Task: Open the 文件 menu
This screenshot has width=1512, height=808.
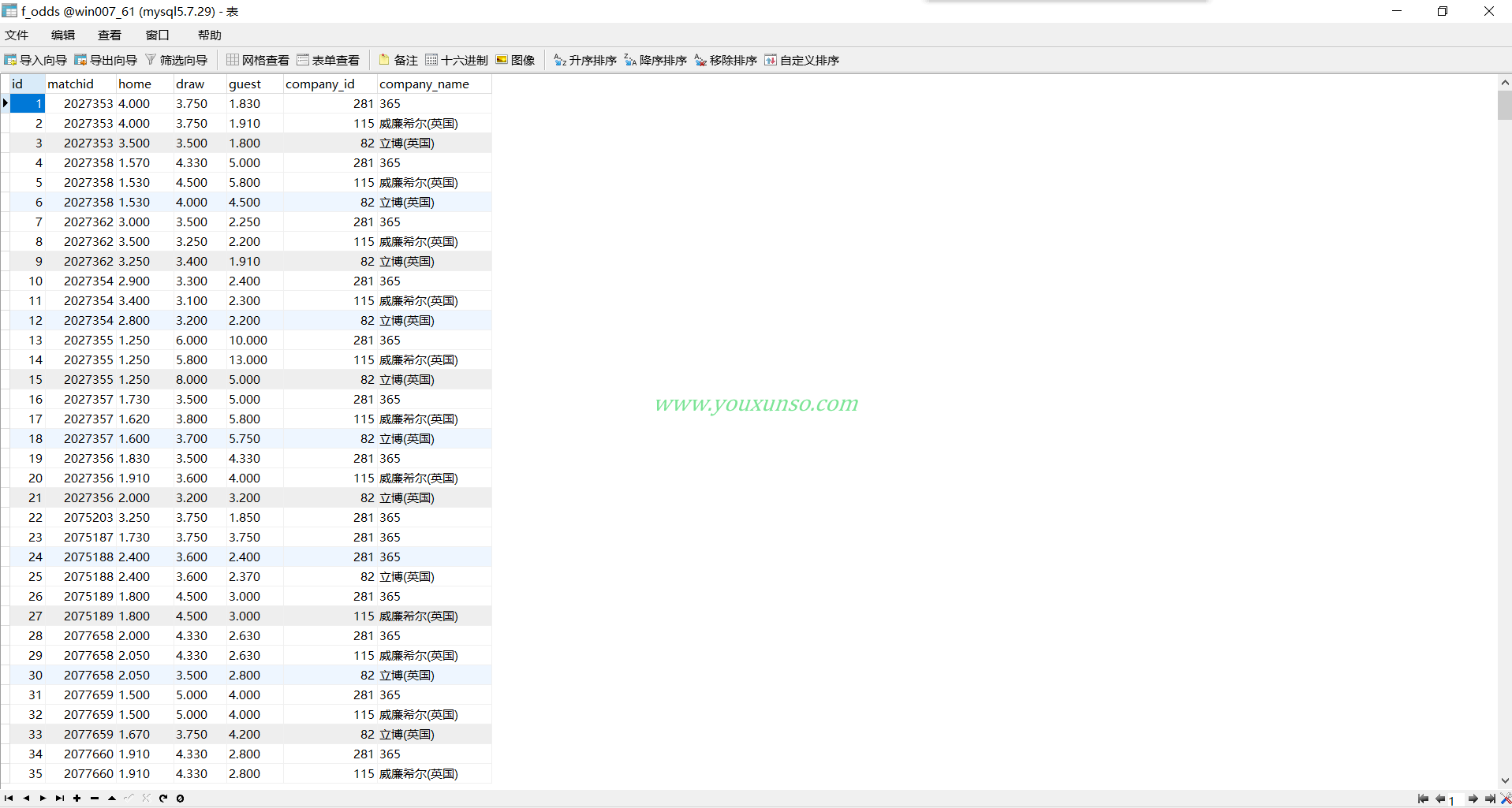Action: coord(17,35)
